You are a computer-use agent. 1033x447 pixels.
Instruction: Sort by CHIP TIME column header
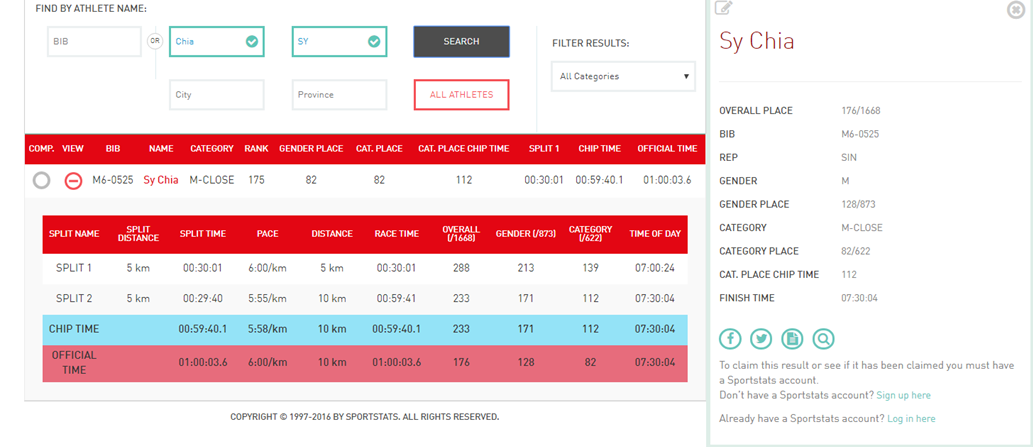600,149
